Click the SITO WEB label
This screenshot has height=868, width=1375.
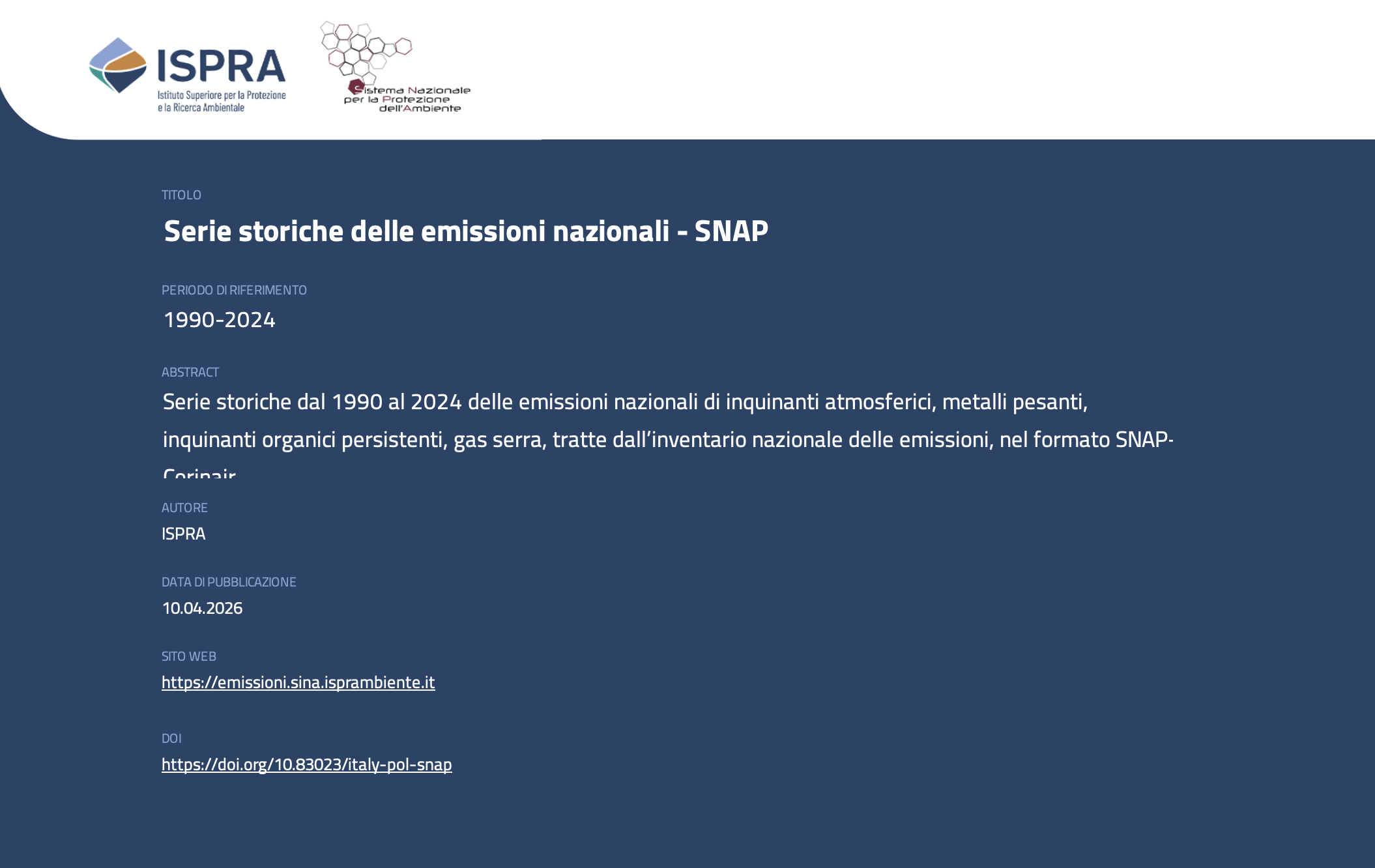188,656
